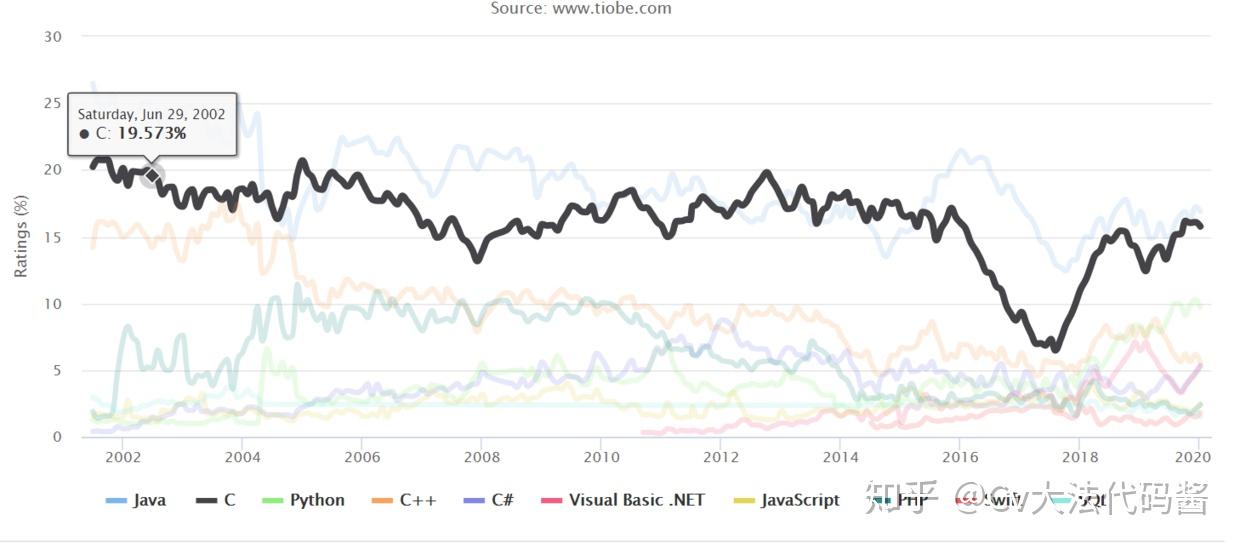Click the purple C# legend marker
The image size is (1240, 549).
point(475,500)
